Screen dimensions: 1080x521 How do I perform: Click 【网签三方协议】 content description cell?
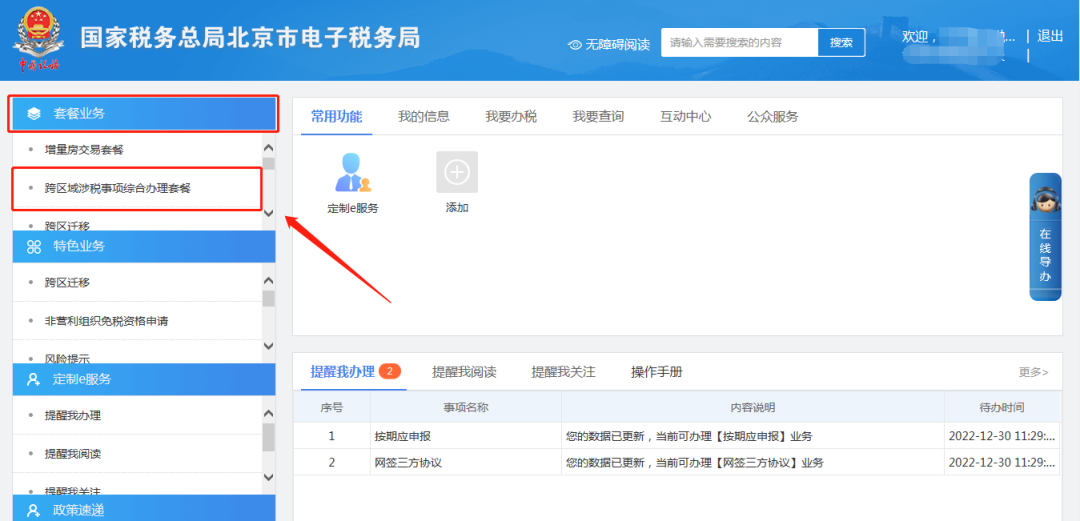753,462
